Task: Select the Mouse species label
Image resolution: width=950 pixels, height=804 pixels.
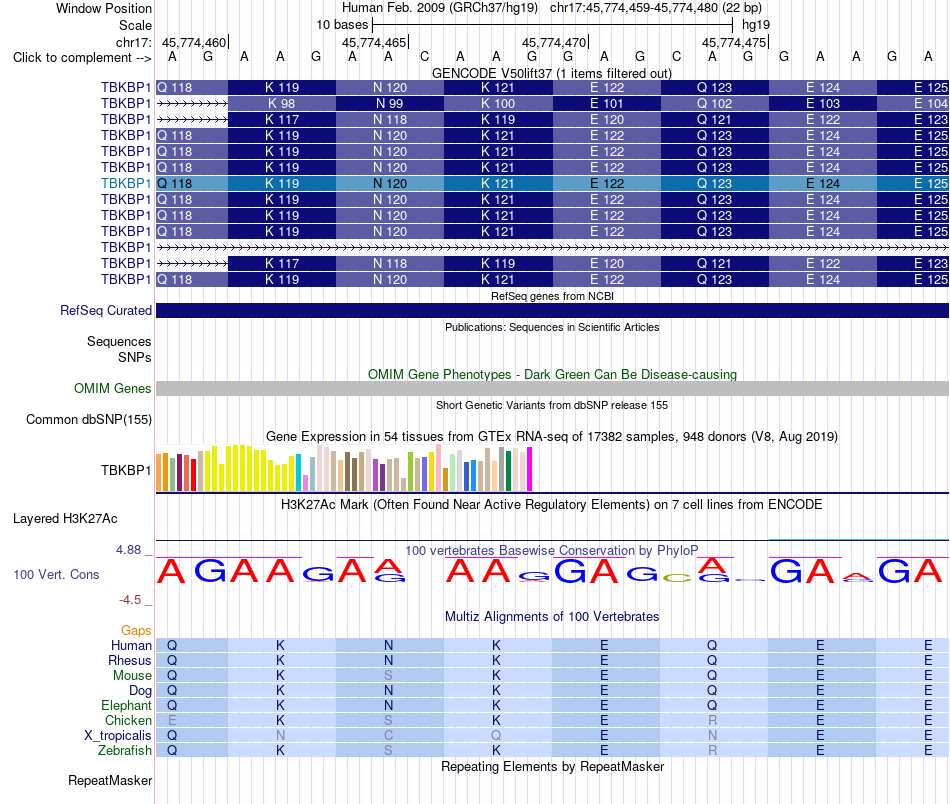Action: click(x=132, y=675)
